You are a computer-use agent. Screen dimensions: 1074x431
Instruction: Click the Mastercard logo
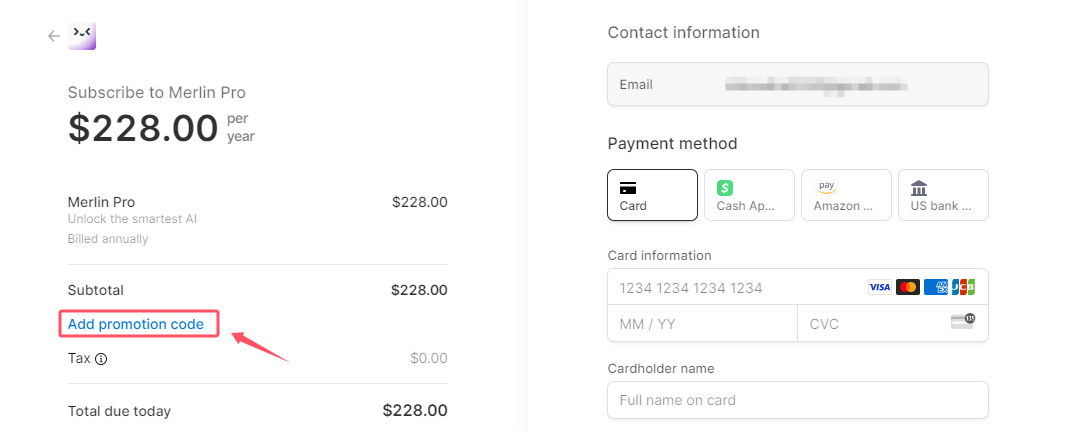tap(908, 287)
